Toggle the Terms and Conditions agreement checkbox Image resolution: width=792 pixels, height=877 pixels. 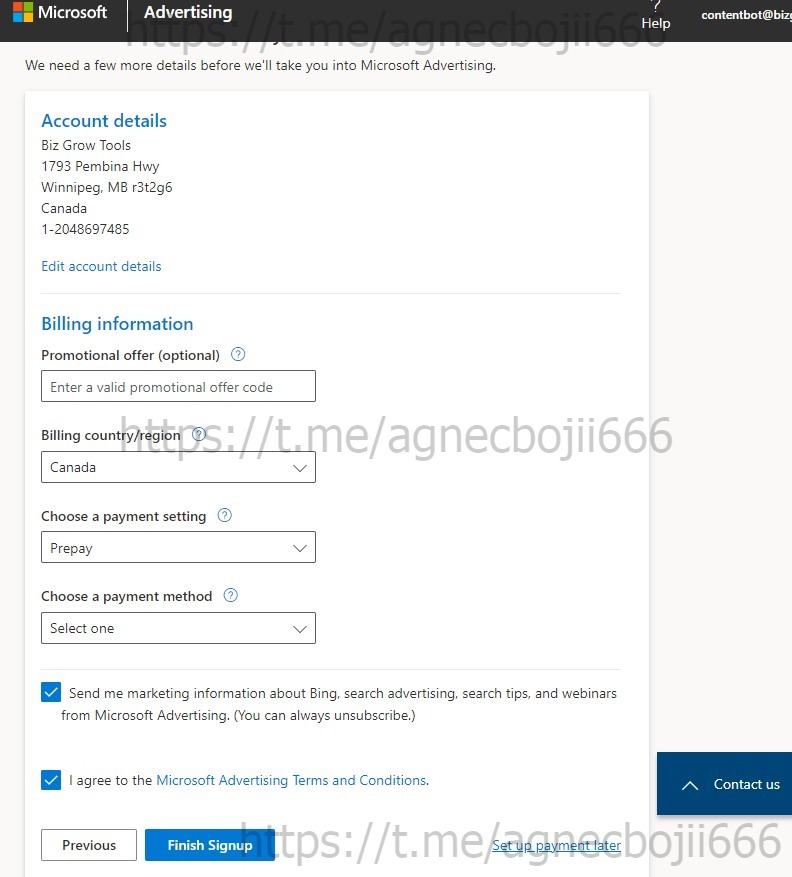(51, 780)
